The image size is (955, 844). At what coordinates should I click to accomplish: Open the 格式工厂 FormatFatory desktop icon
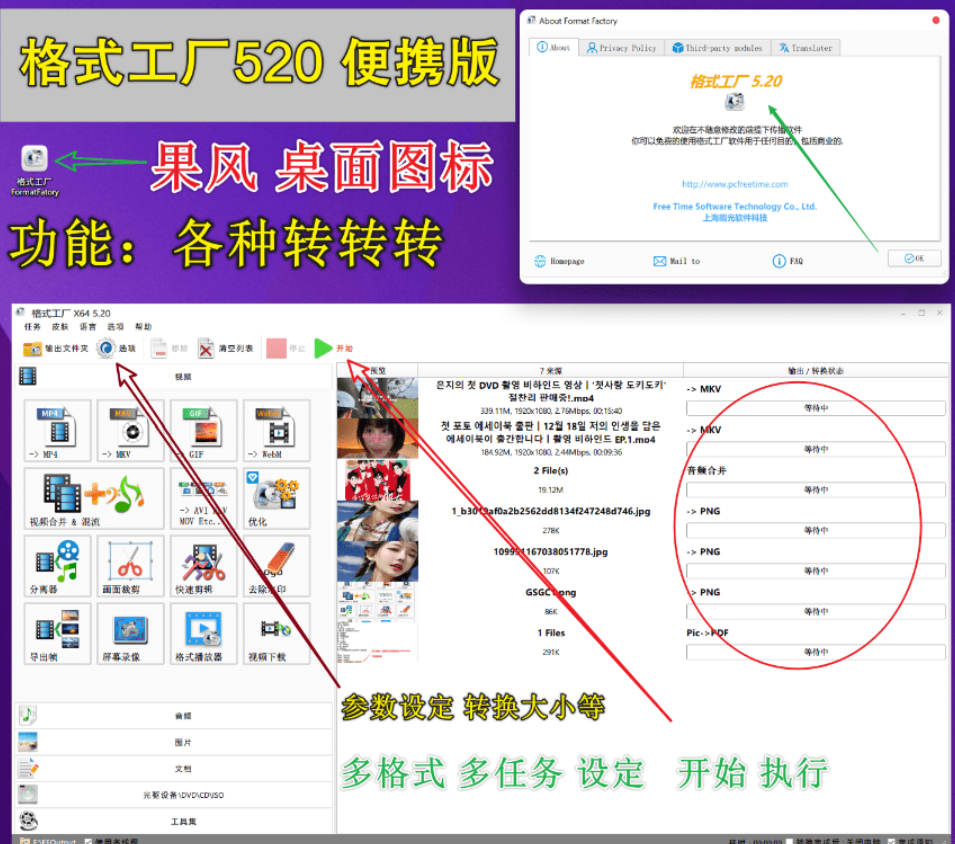pyautogui.click(x=34, y=169)
